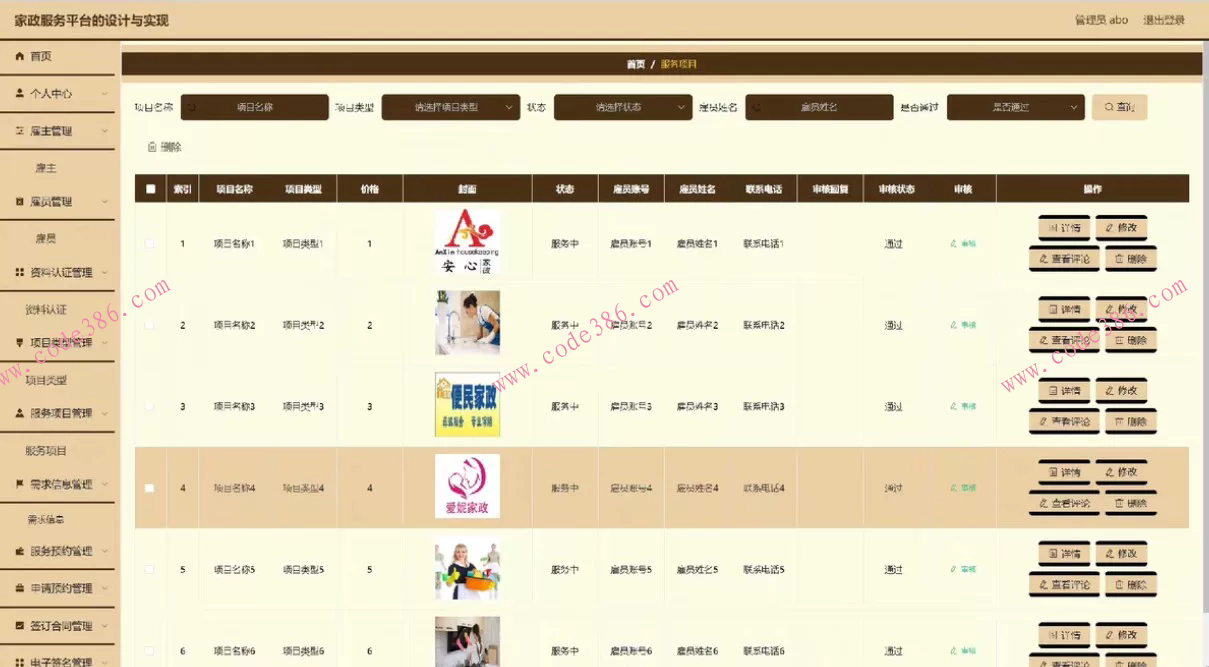
Task: Open the 资料认证 submenu item
Action: 46,310
